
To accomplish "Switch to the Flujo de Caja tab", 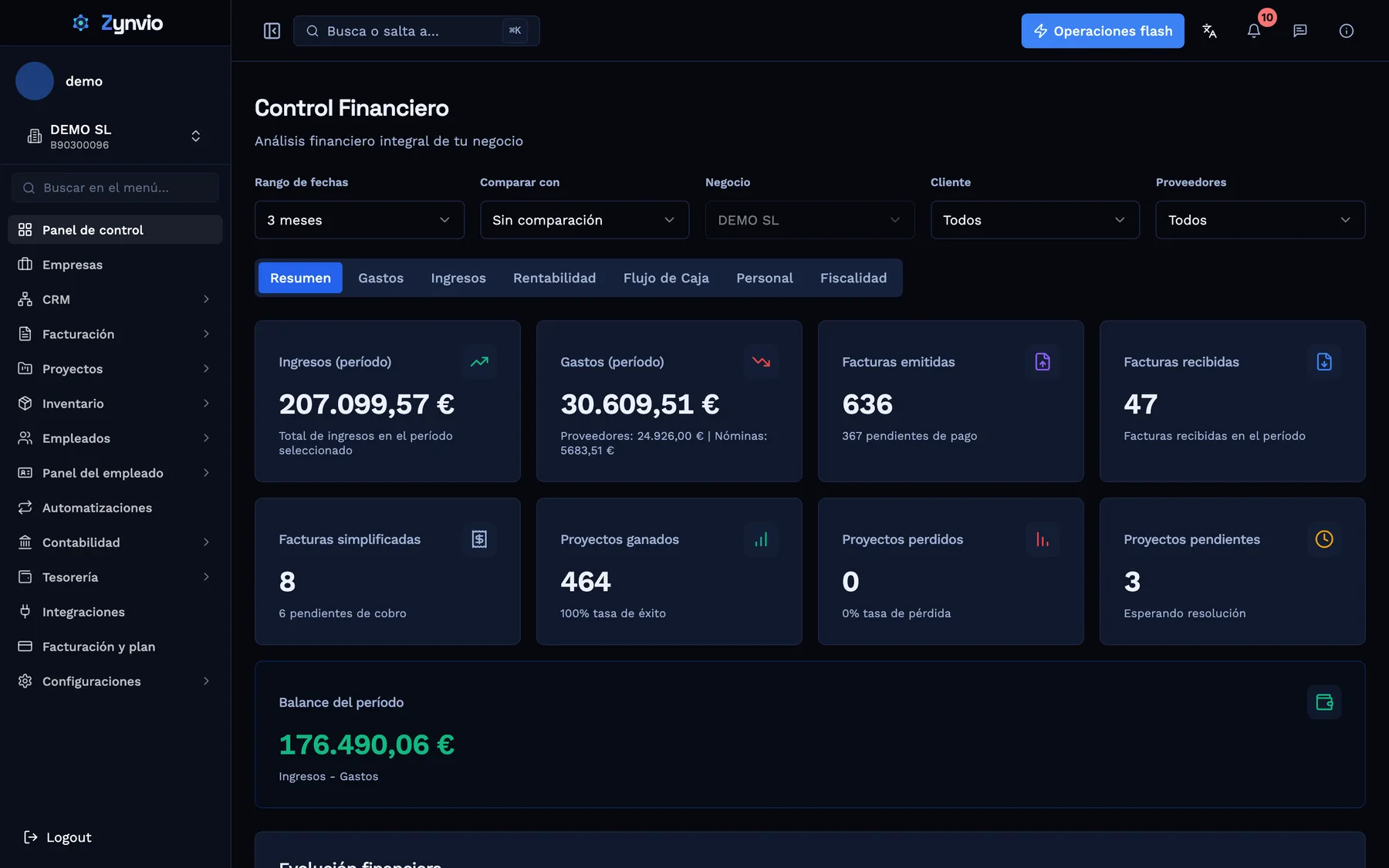I will pos(666,278).
